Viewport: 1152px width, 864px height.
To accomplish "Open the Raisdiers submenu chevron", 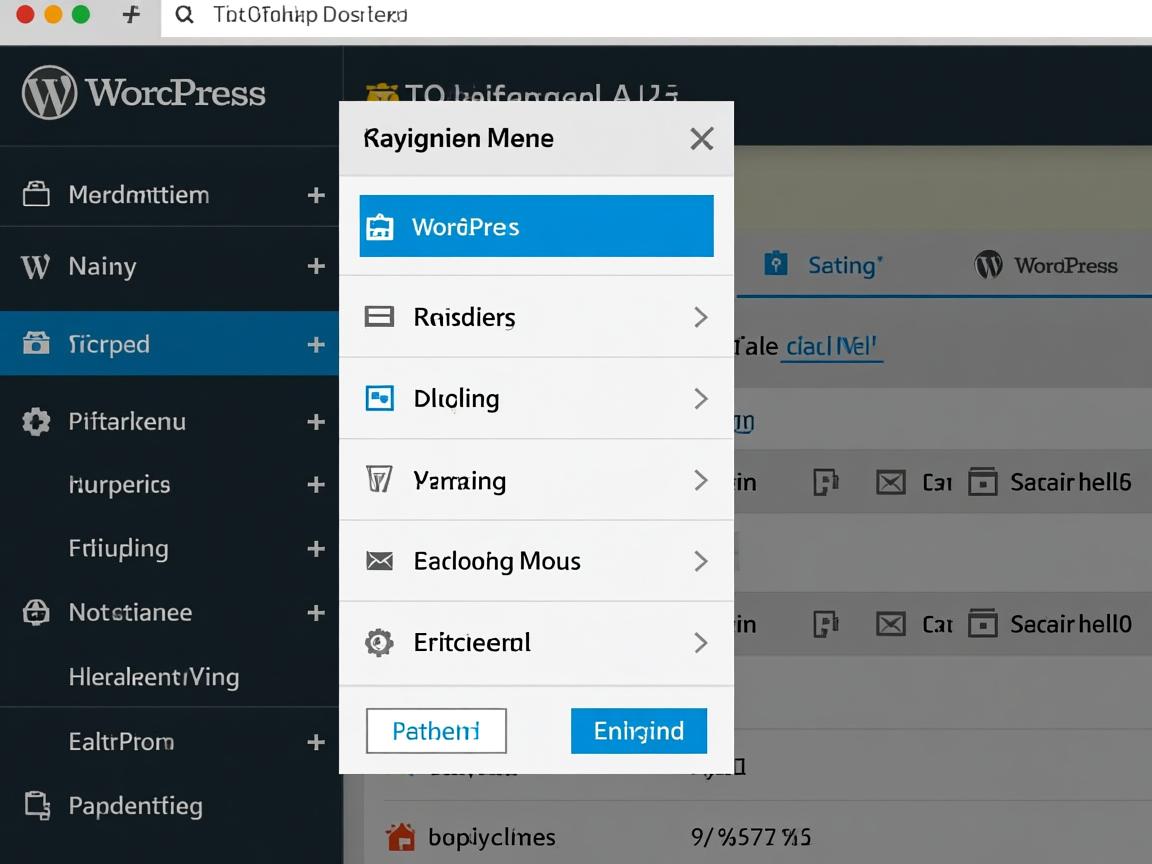I will click(701, 317).
